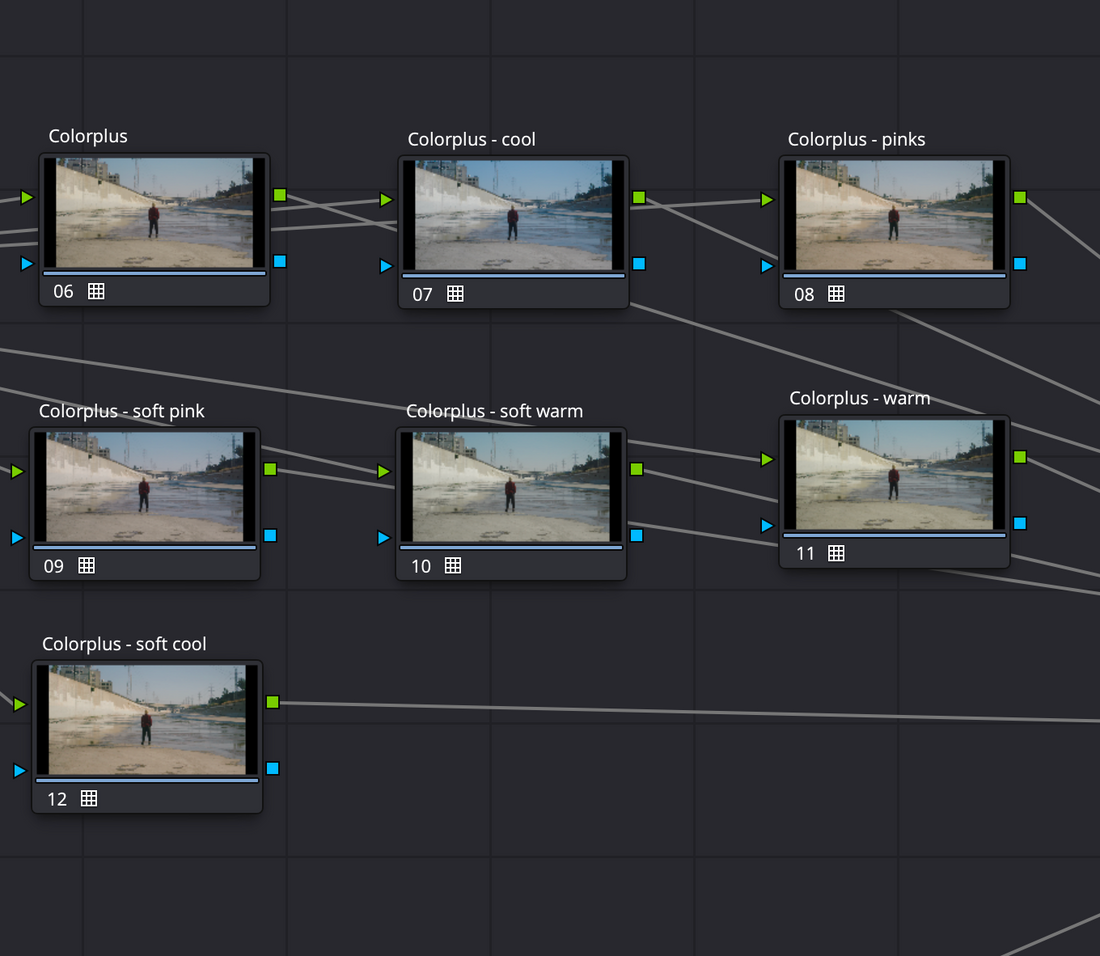The image size is (1100, 956).
Task: Click green RGB output square of node 11
Action: 1020,457
